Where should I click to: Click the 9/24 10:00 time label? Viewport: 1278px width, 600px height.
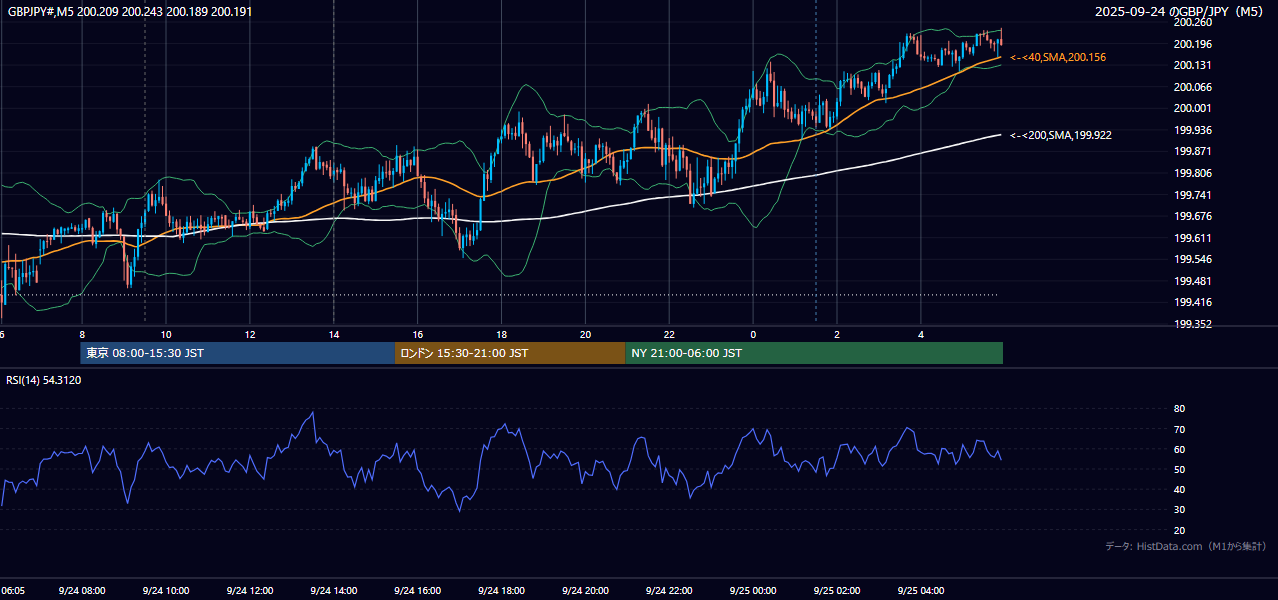click(x=164, y=590)
